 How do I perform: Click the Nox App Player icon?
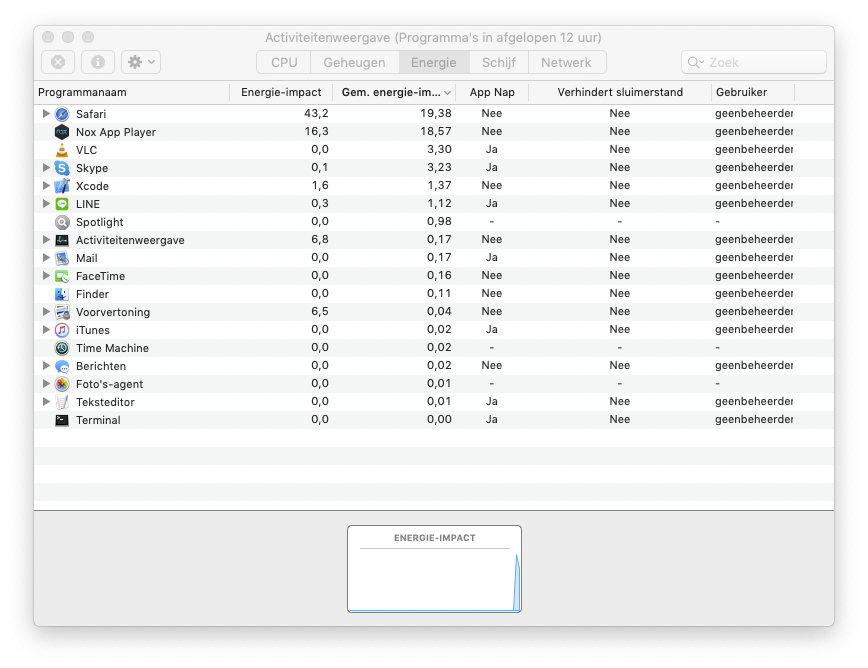[x=62, y=132]
